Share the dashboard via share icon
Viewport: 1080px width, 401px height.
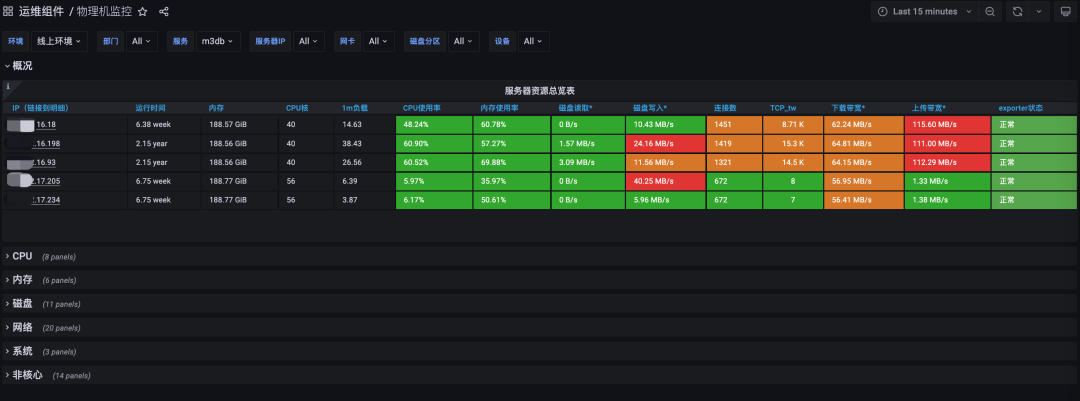(164, 12)
